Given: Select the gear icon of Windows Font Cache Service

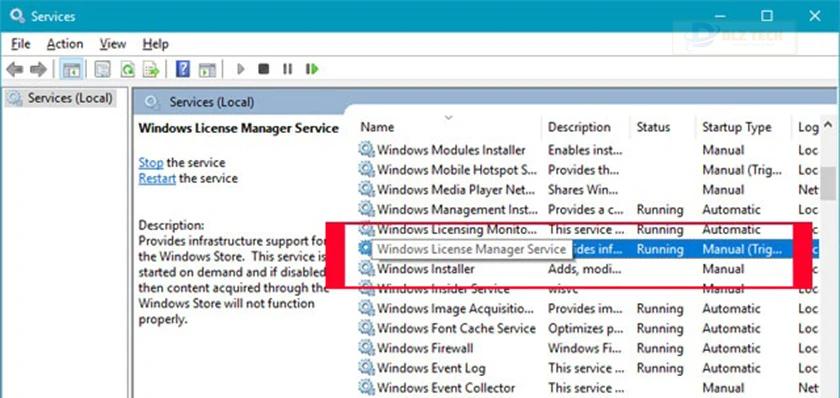Looking at the screenshot, I should [366, 328].
